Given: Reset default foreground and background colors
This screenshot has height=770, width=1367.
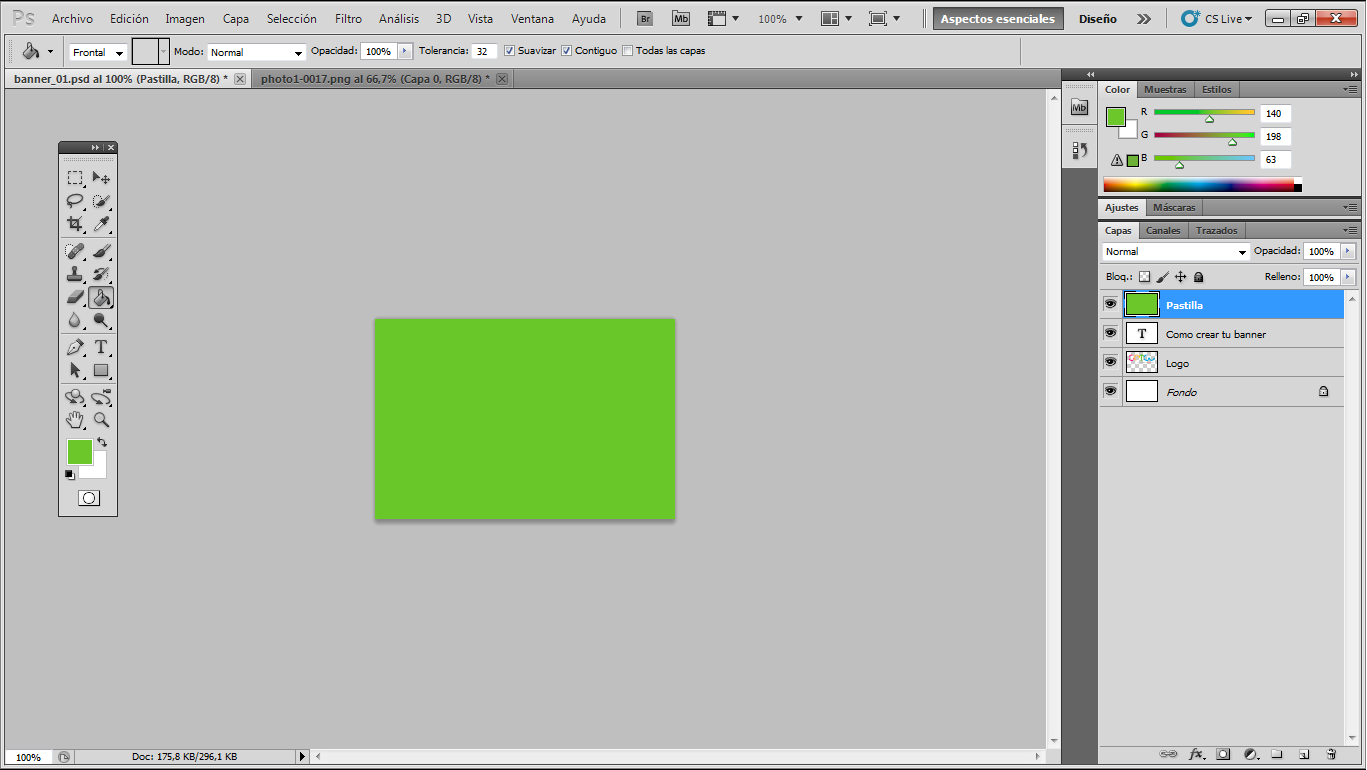Looking at the screenshot, I should coord(70,474).
